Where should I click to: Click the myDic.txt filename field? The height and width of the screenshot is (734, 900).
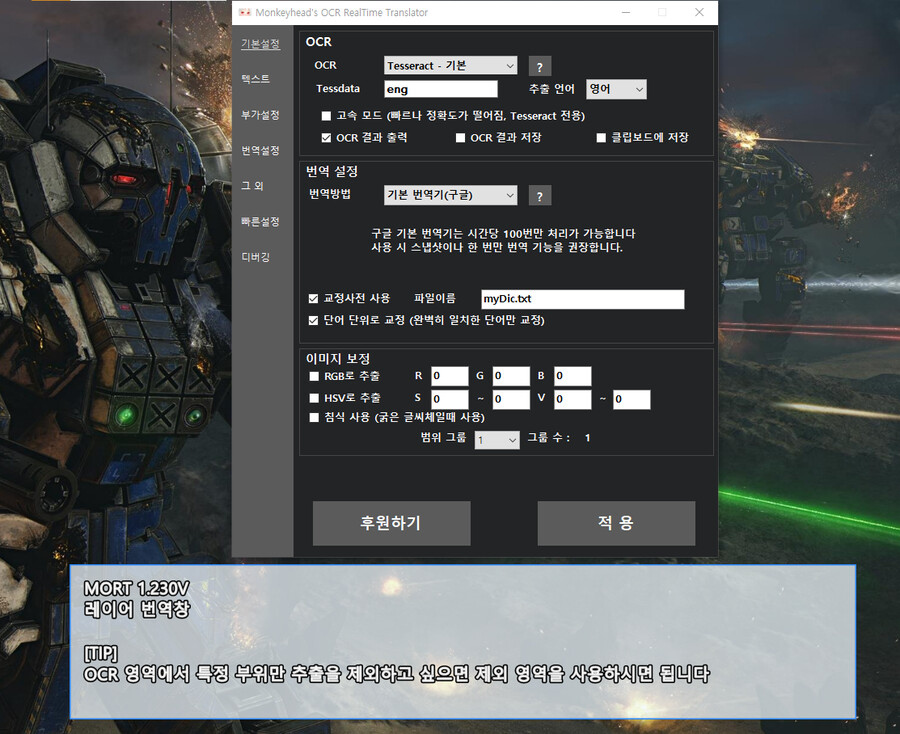tap(583, 299)
